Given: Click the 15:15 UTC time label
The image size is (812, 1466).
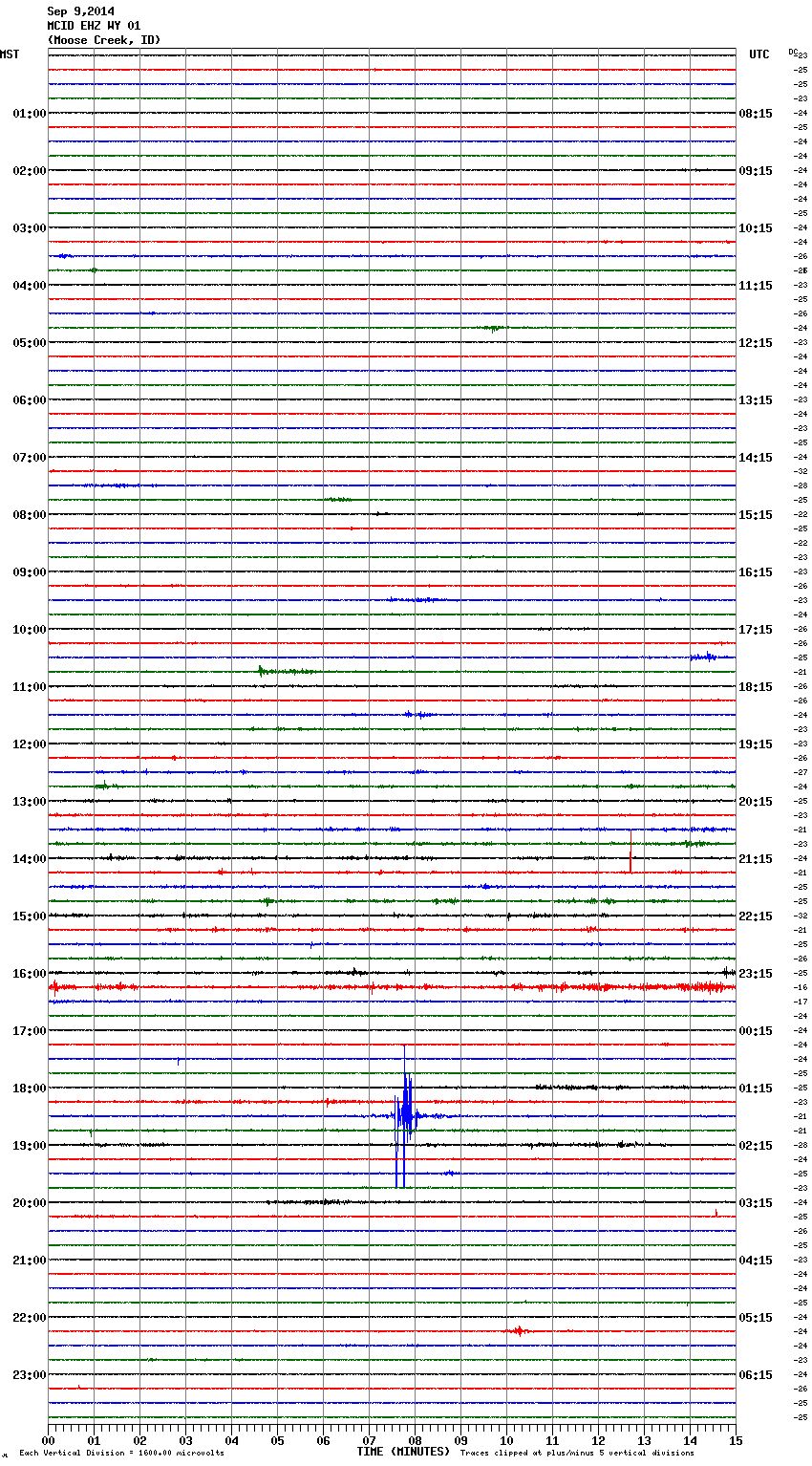Looking at the screenshot, I should [756, 515].
